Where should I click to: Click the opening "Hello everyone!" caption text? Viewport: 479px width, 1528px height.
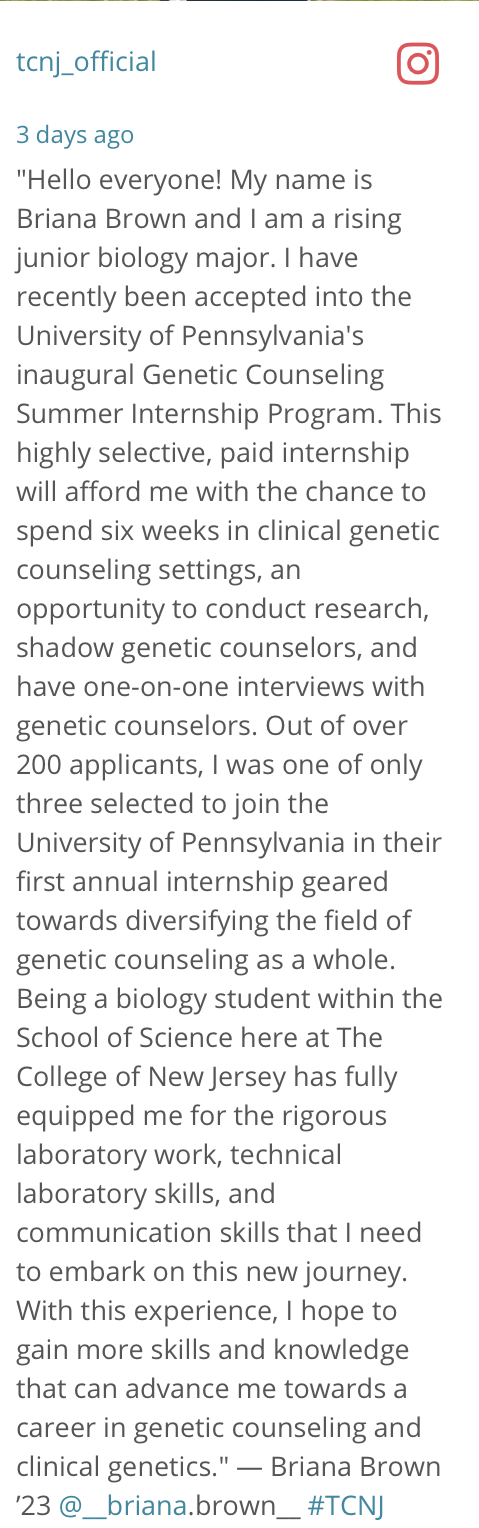pyautogui.click(x=119, y=180)
